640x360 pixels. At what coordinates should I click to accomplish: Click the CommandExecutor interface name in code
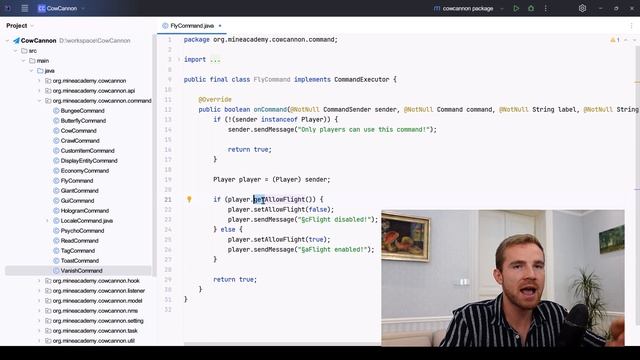(x=362, y=80)
